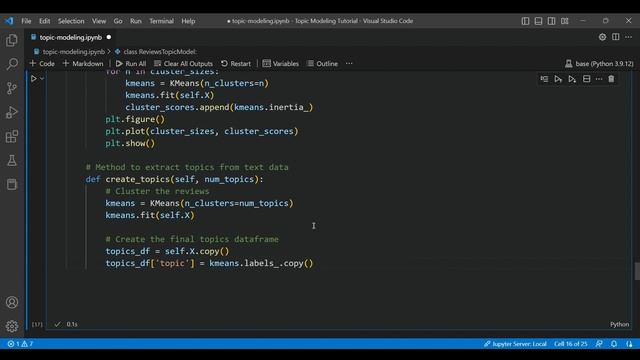Viewport: 640px width, 360px height.
Task: Click Run All in notebook toolbar
Action: pyautogui.click(x=131, y=64)
